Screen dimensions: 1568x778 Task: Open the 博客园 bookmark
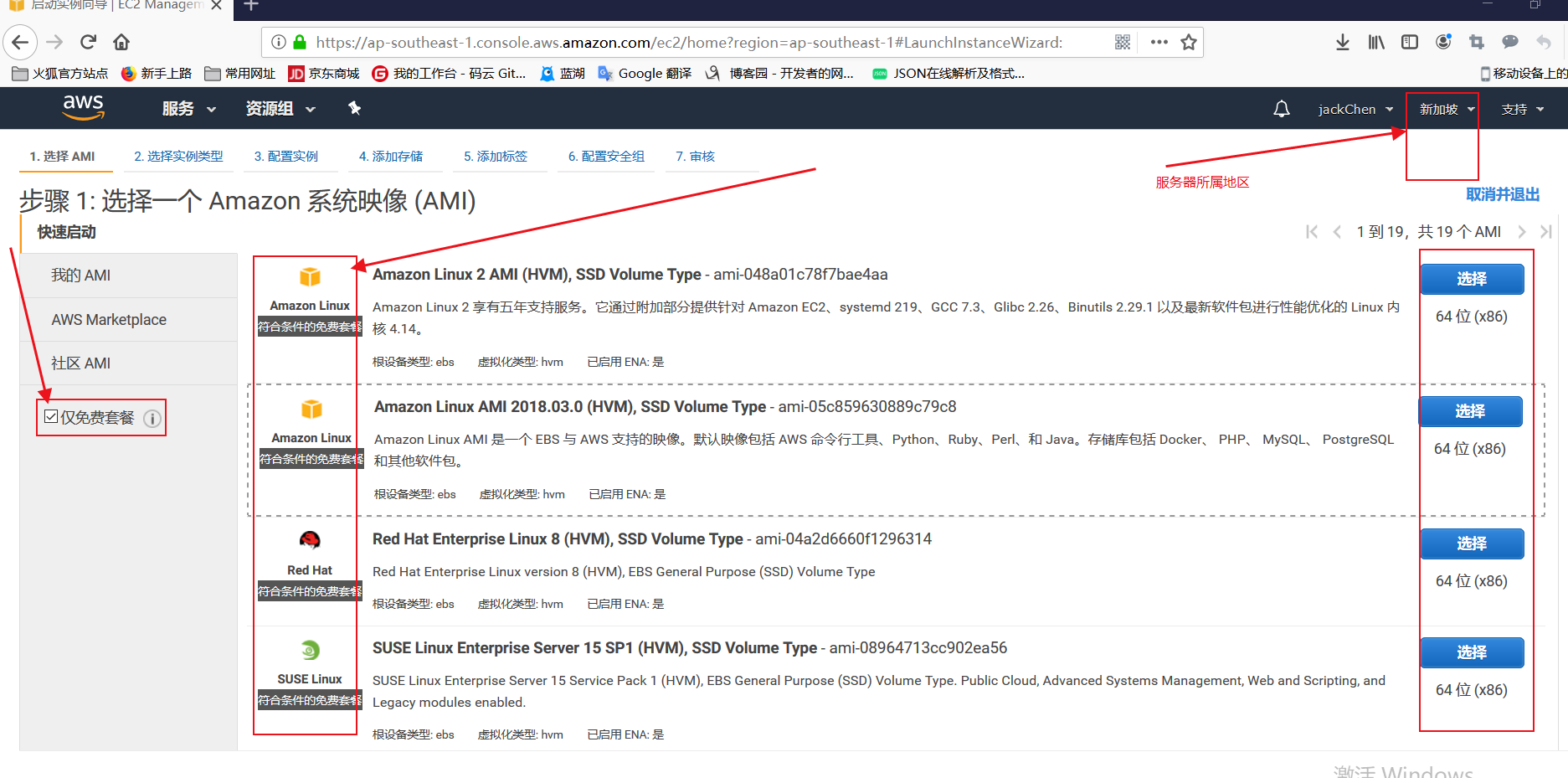coord(779,74)
